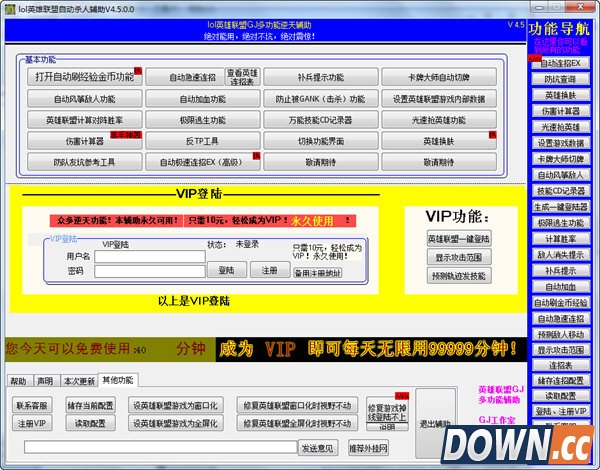Click 极限逃生功能 in the 基本功能 group
Viewport: 600px width, 470px height.
coord(203,120)
